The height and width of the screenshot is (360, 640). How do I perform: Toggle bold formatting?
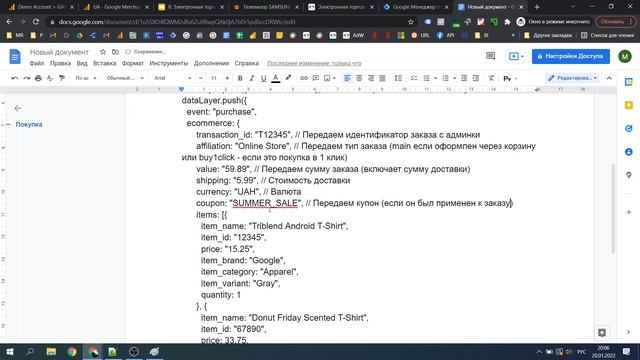tap(240, 78)
